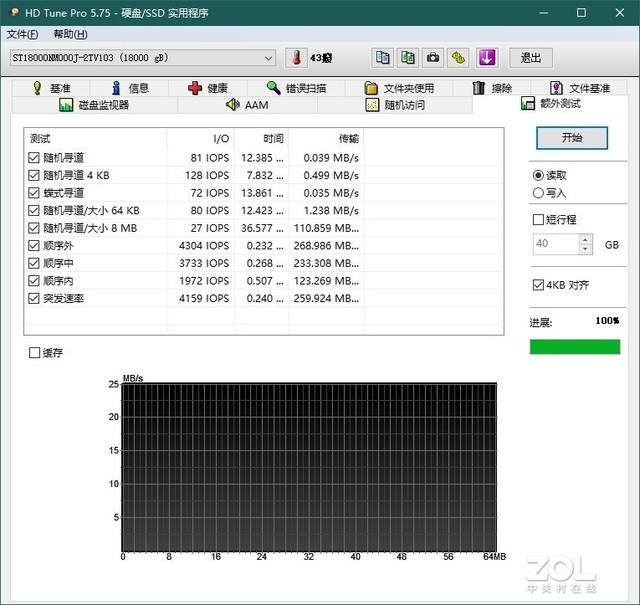Click the 传输 column header
The height and width of the screenshot is (605, 640).
(327, 139)
